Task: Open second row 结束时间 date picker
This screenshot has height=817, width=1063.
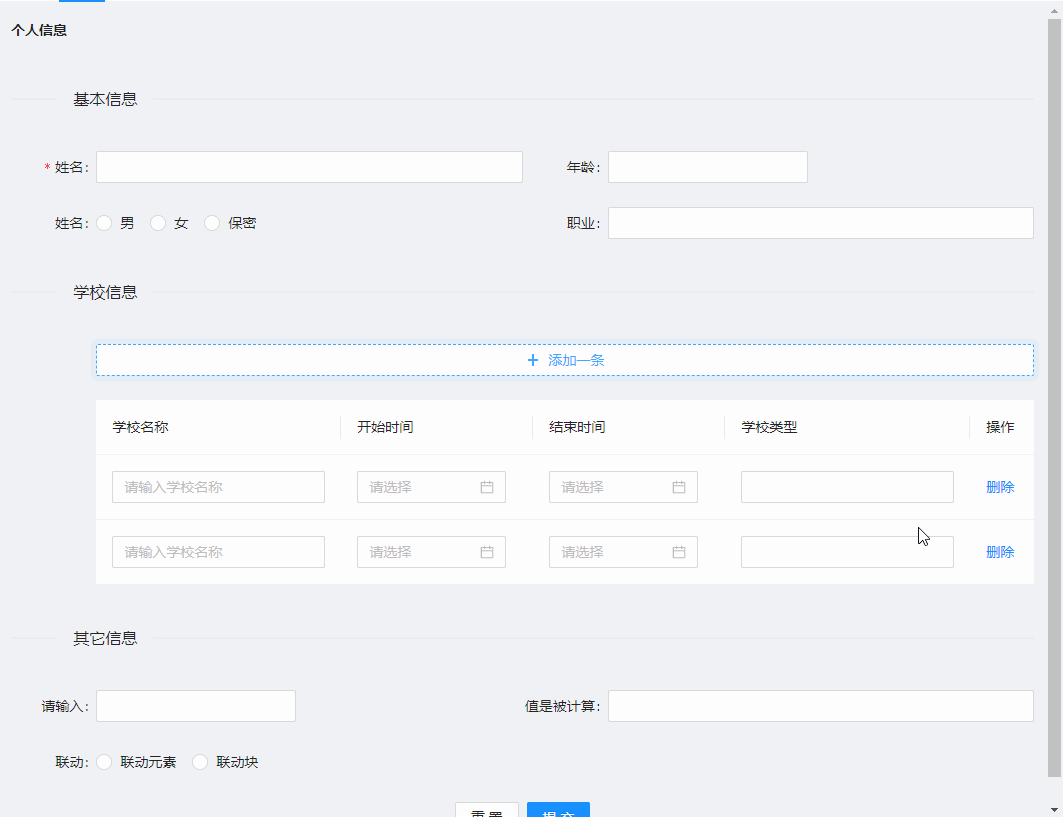Action: [623, 552]
